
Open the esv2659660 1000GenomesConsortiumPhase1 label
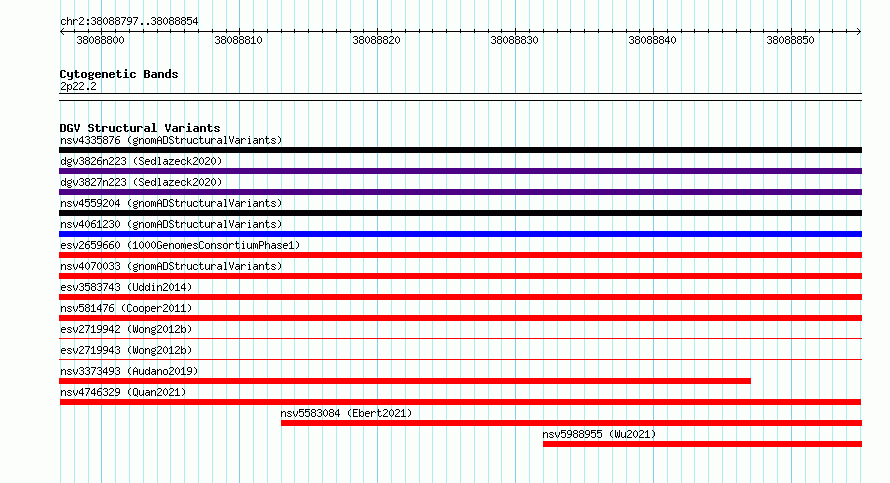click(180, 245)
